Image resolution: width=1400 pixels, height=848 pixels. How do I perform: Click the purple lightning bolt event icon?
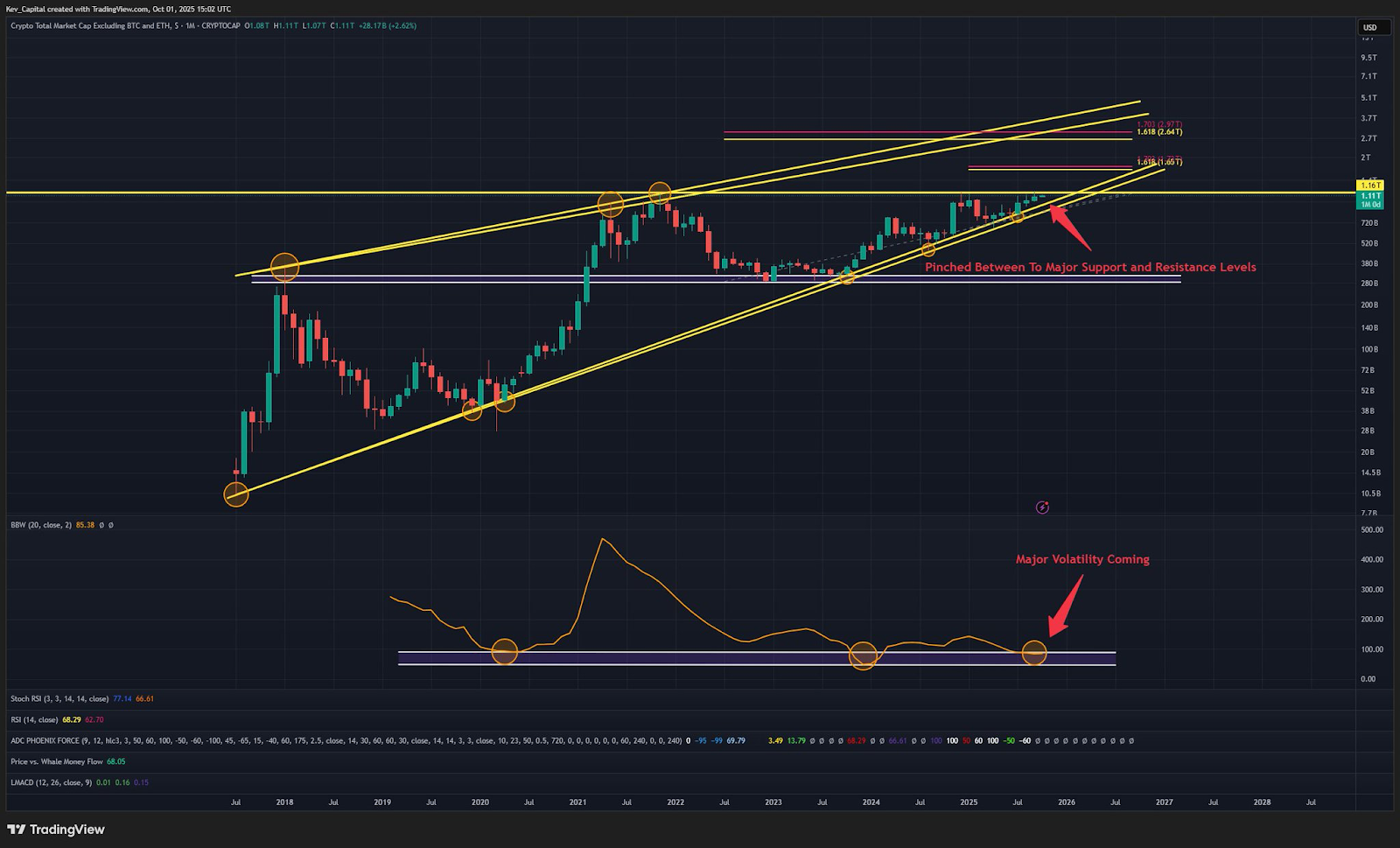point(1042,508)
